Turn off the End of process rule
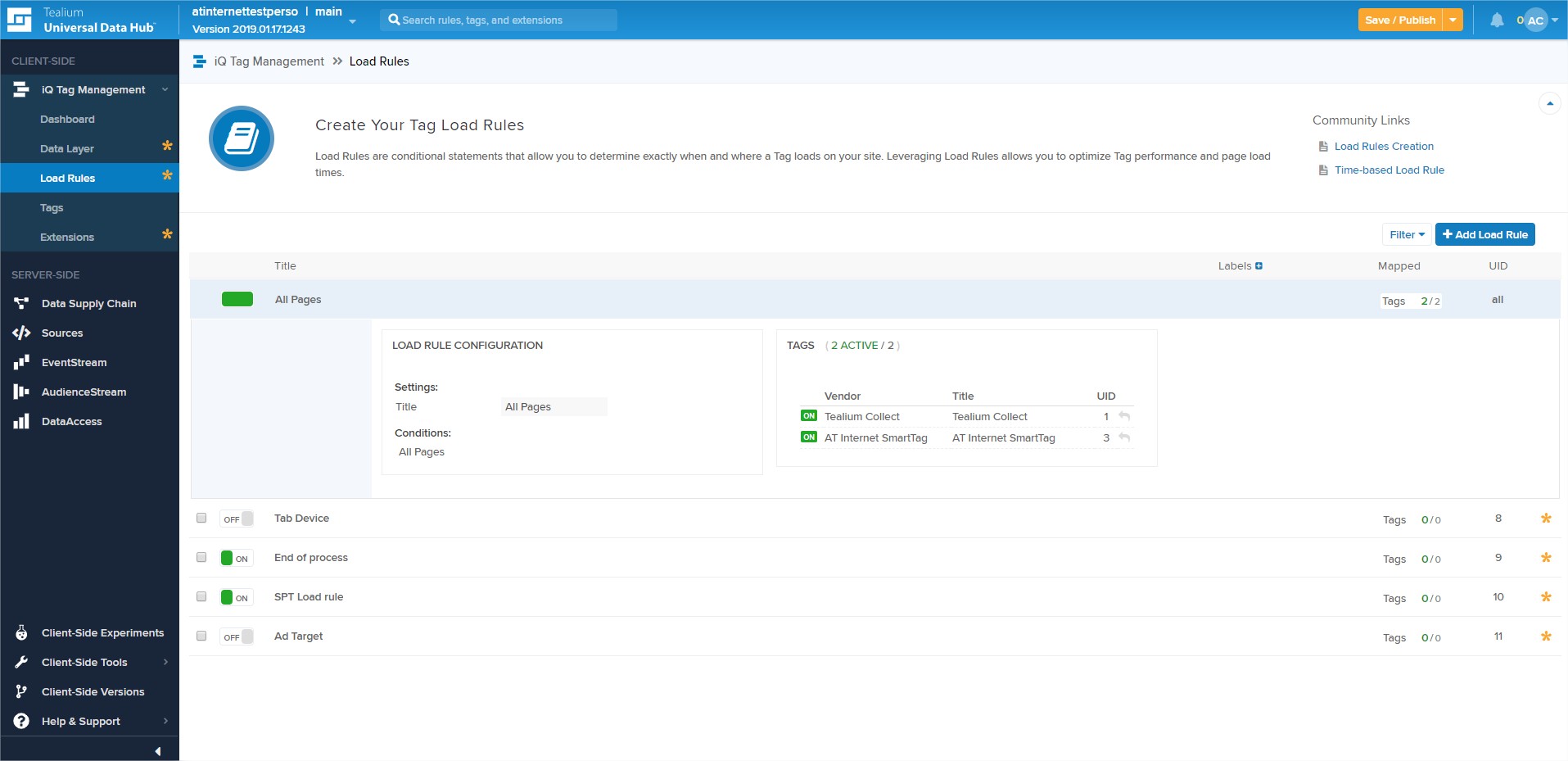Screen dimensions: 1568x761 point(237,559)
